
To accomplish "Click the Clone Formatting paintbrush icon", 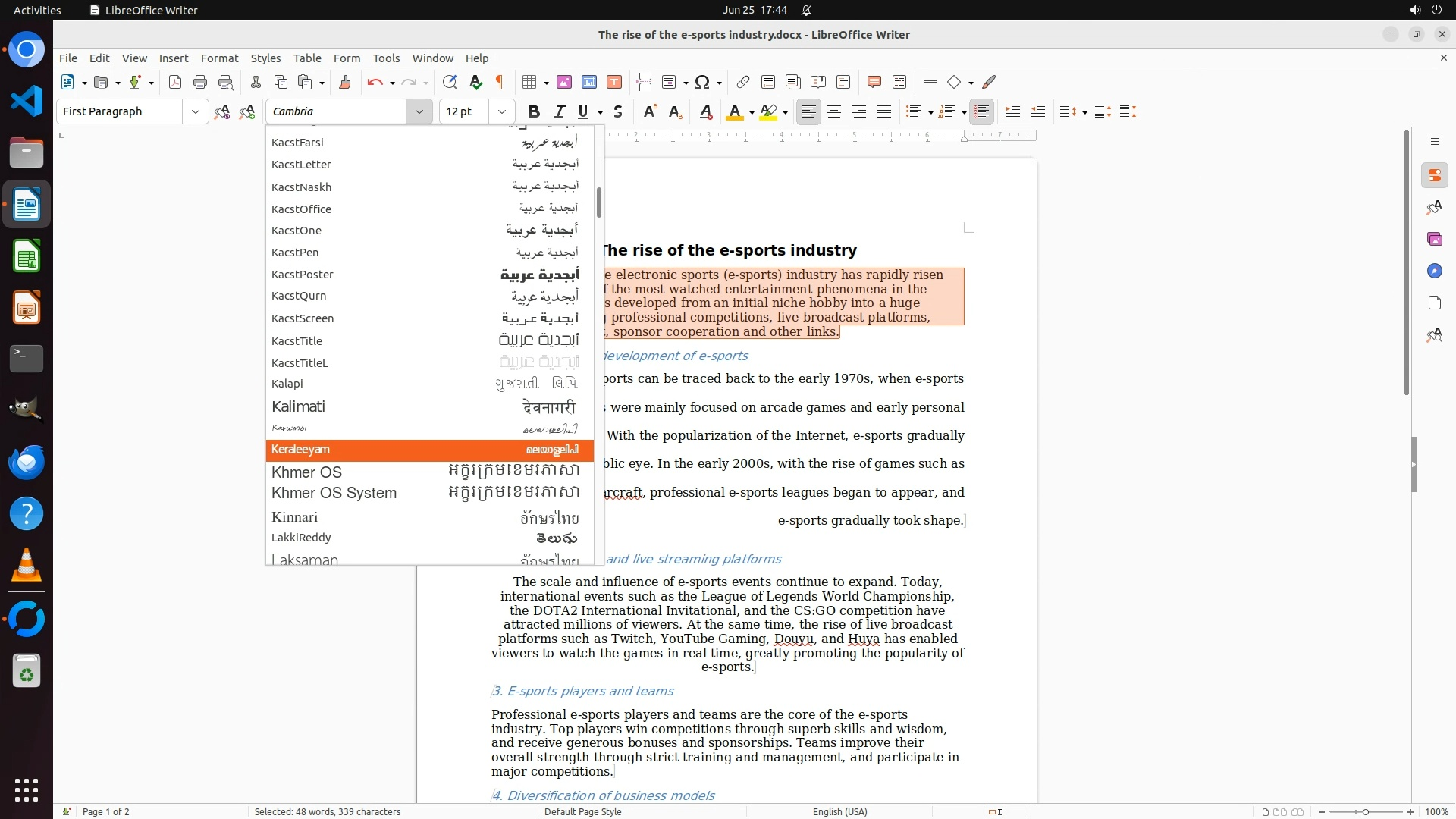I will point(345,82).
